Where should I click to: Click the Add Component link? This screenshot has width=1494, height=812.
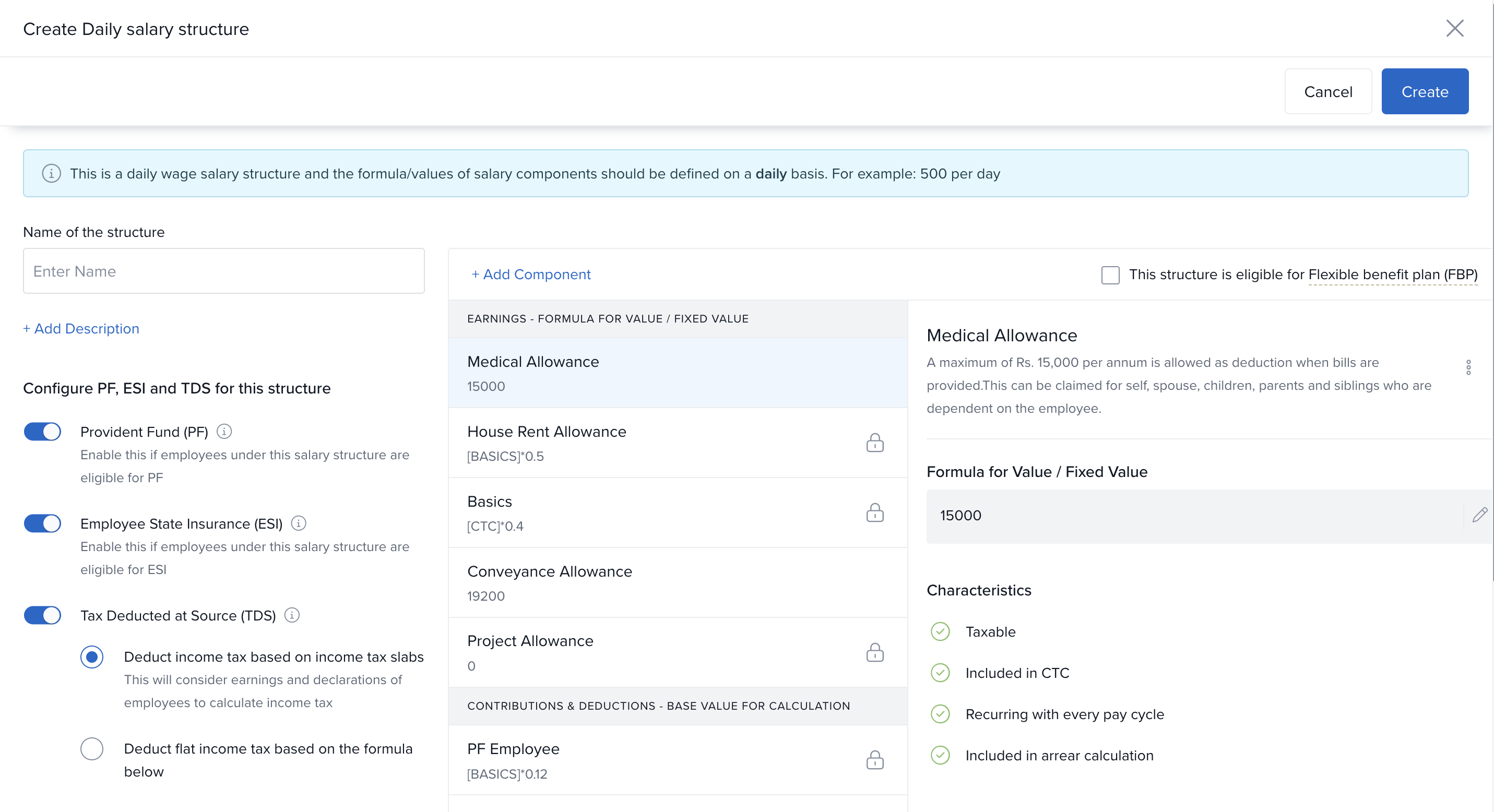click(531, 274)
